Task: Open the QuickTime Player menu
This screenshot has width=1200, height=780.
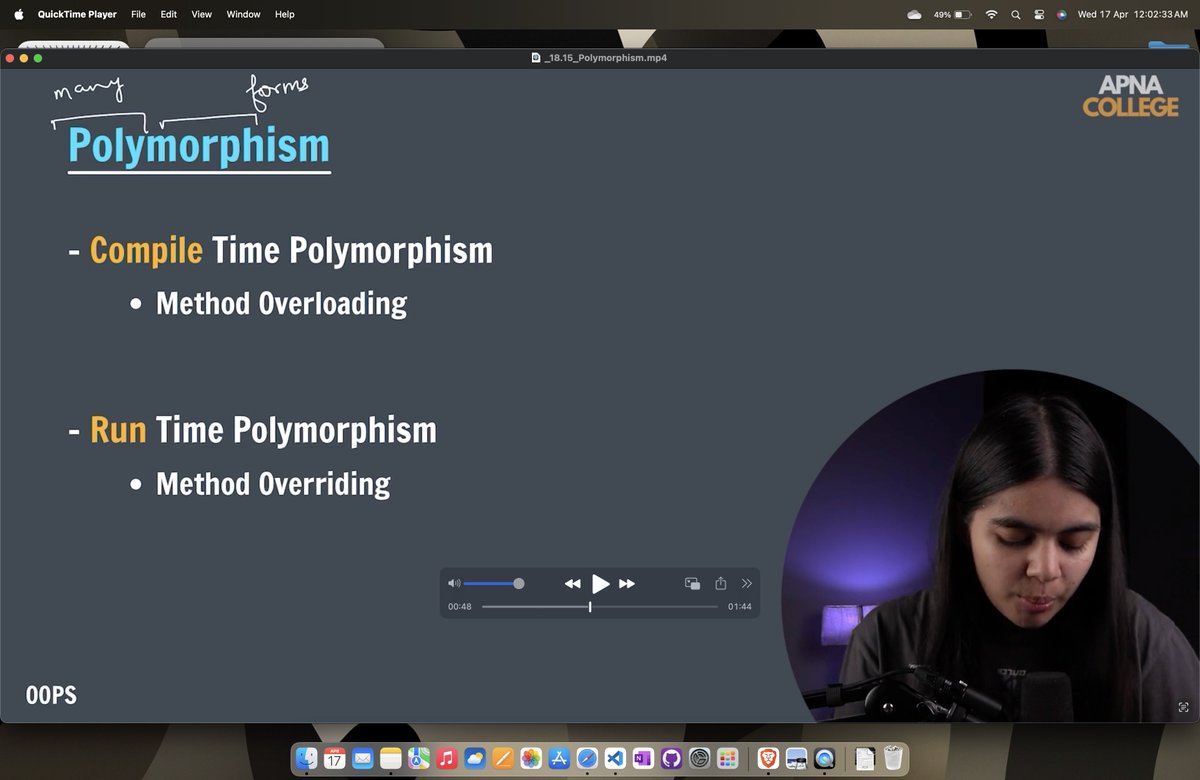Action: pyautogui.click(x=77, y=14)
